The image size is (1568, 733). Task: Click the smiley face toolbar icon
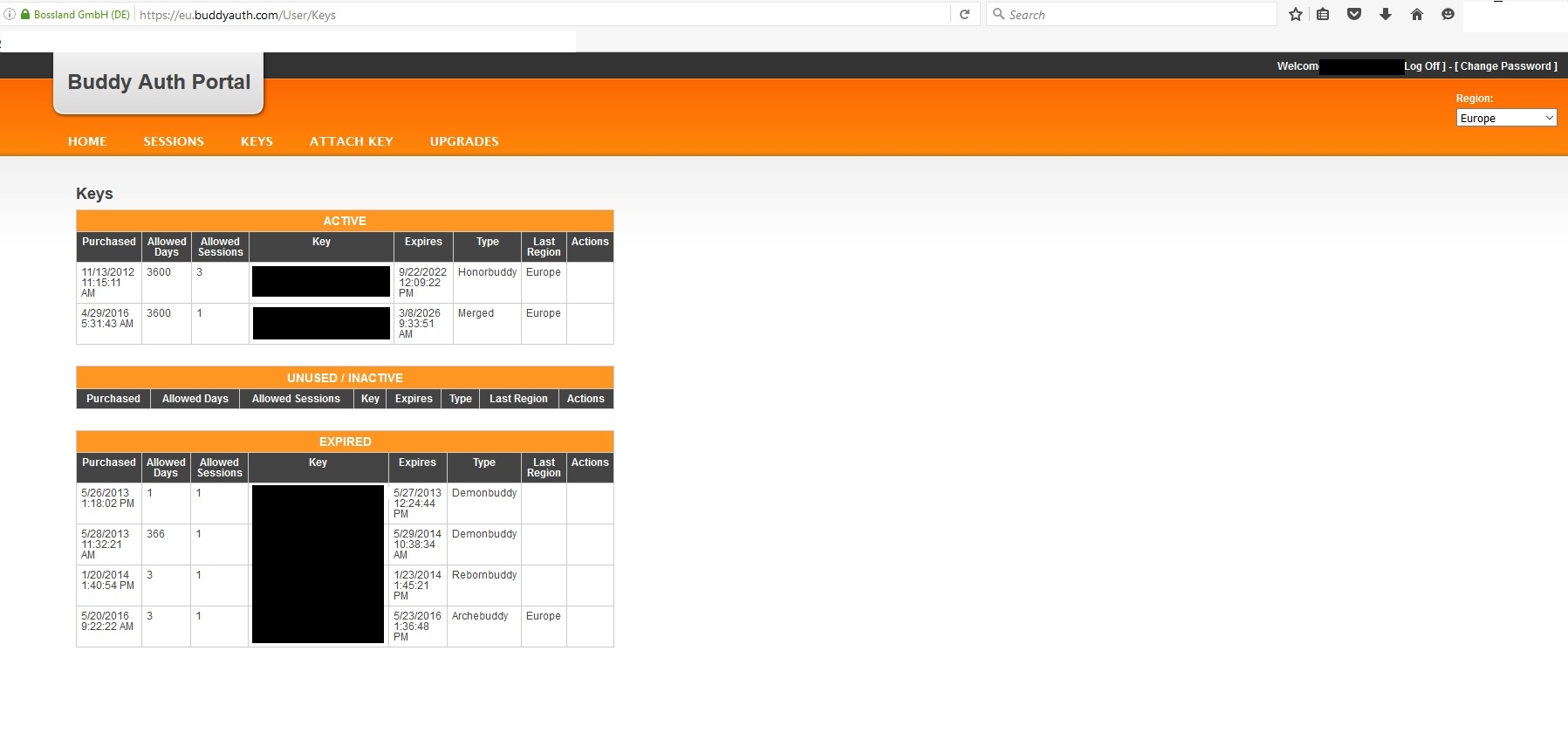tap(1448, 14)
